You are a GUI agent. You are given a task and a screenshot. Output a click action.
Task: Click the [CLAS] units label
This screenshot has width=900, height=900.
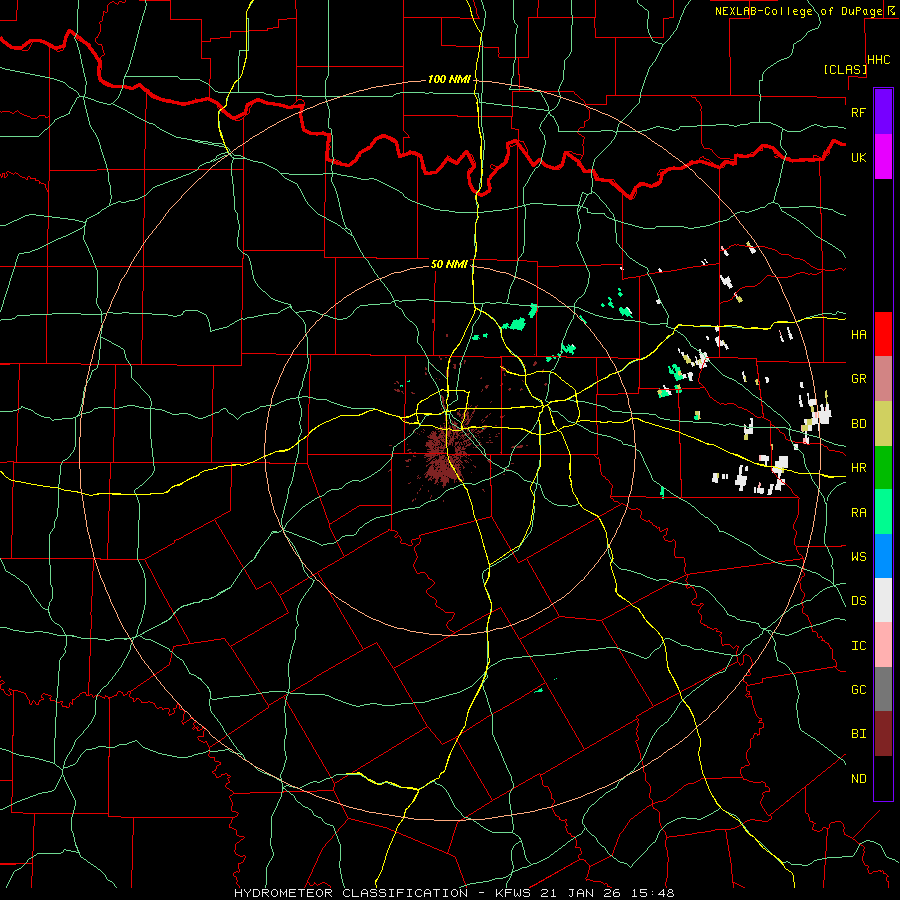845,69
